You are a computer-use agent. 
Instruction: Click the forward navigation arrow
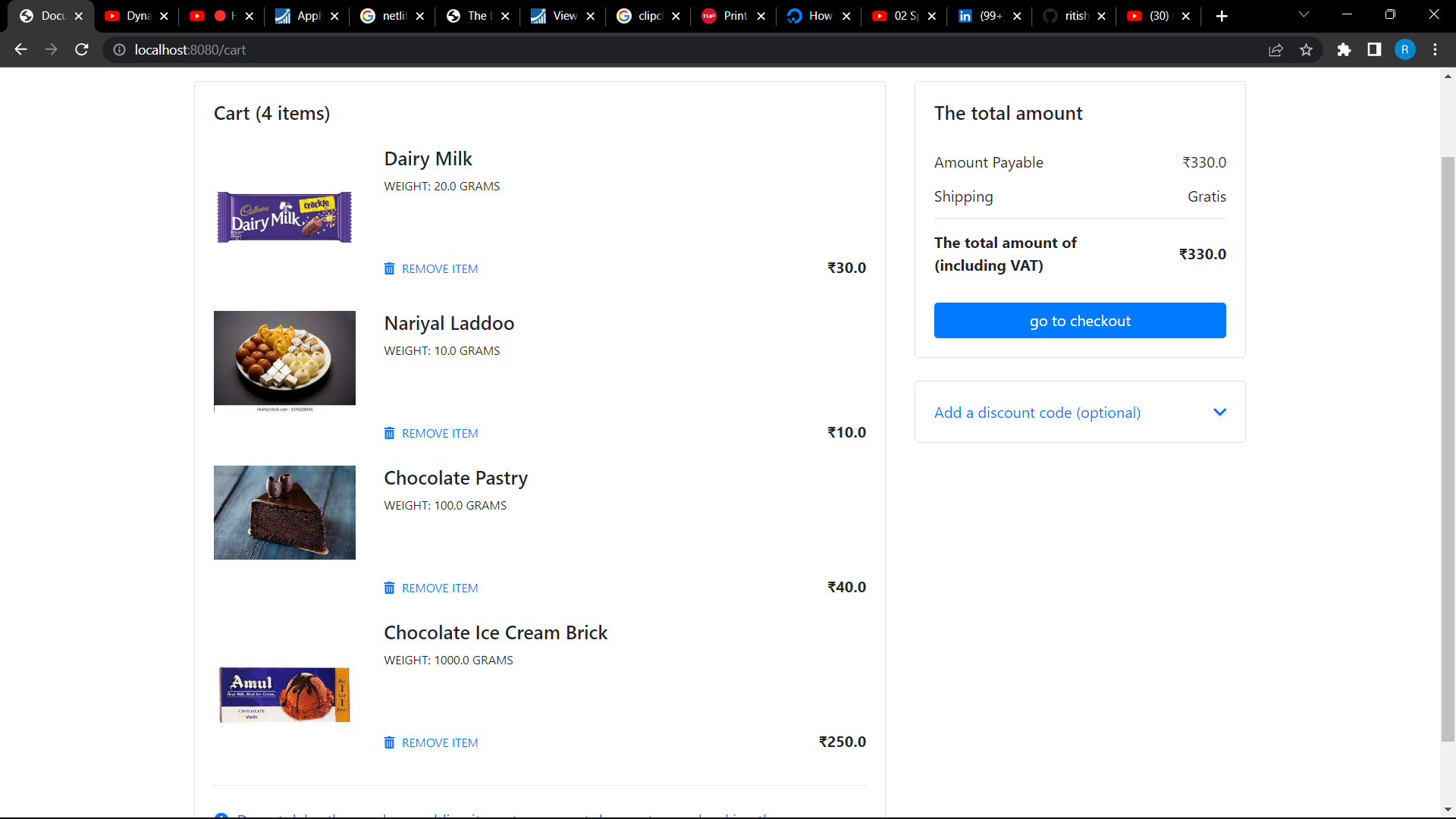click(x=51, y=49)
